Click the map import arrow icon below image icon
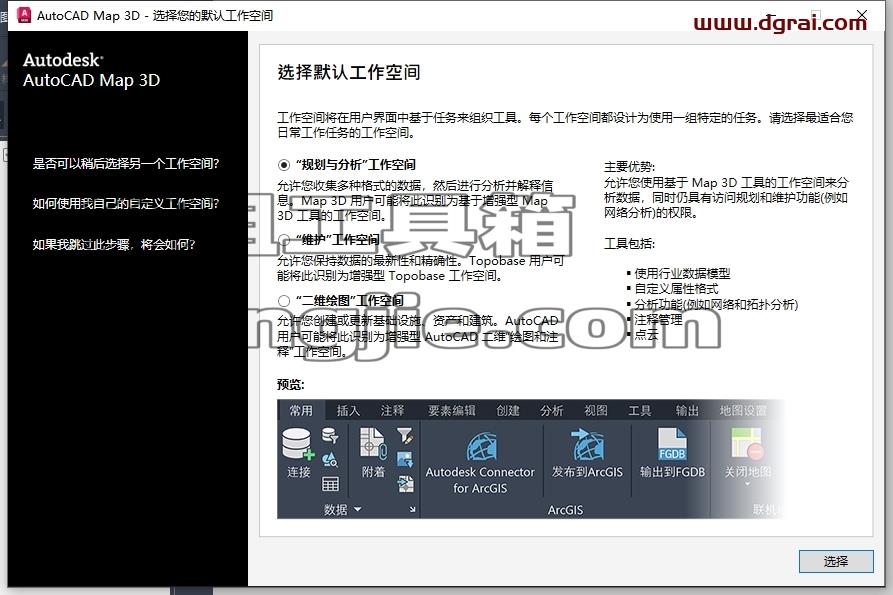The width and height of the screenshot is (893, 595). click(405, 484)
